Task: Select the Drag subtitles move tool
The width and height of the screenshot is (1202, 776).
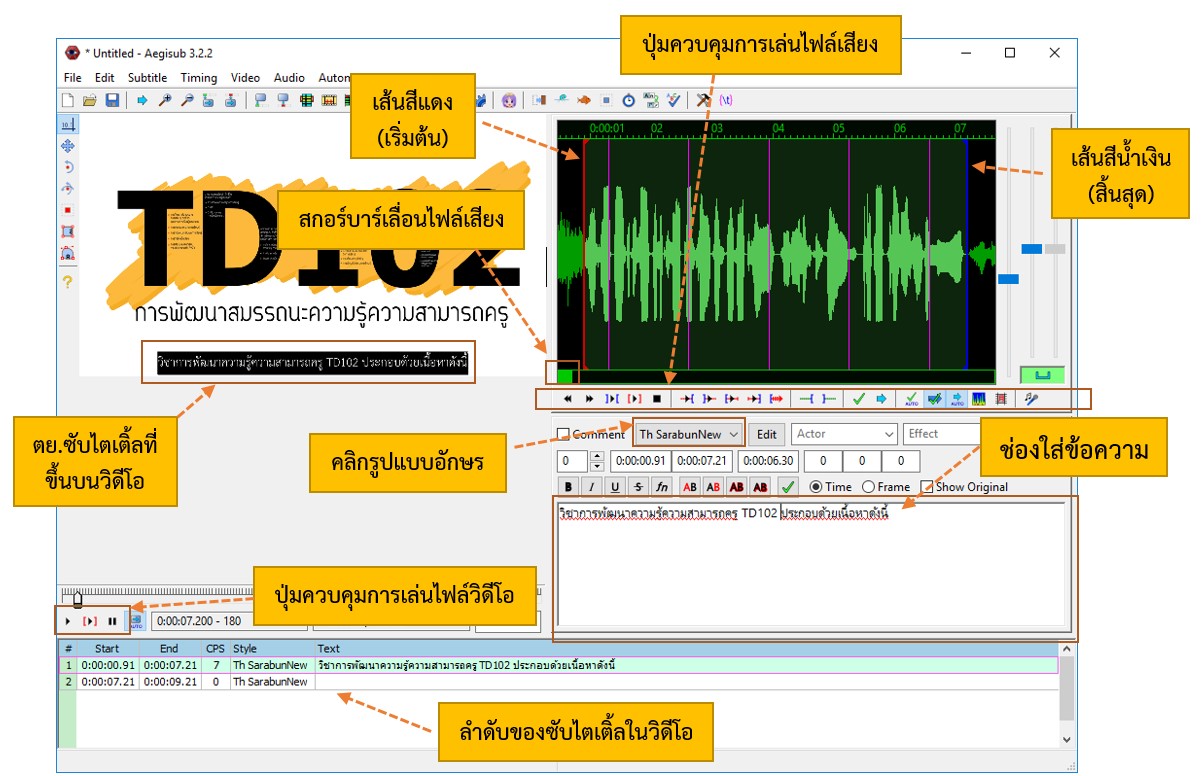Action: pyautogui.click(x=68, y=146)
